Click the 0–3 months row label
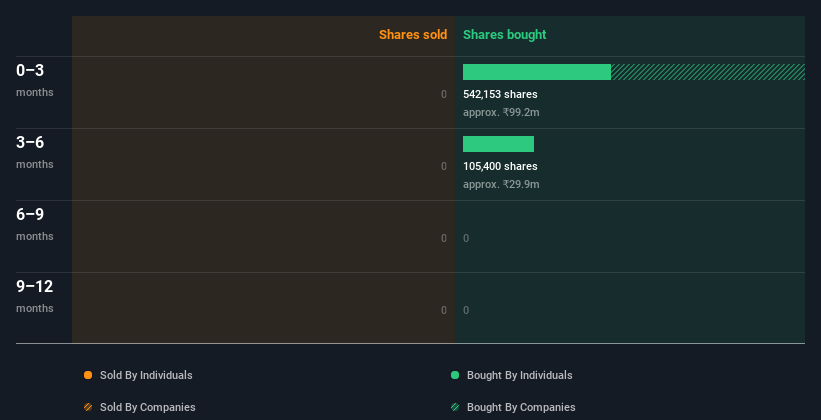The height and width of the screenshot is (420, 821). click(35, 80)
